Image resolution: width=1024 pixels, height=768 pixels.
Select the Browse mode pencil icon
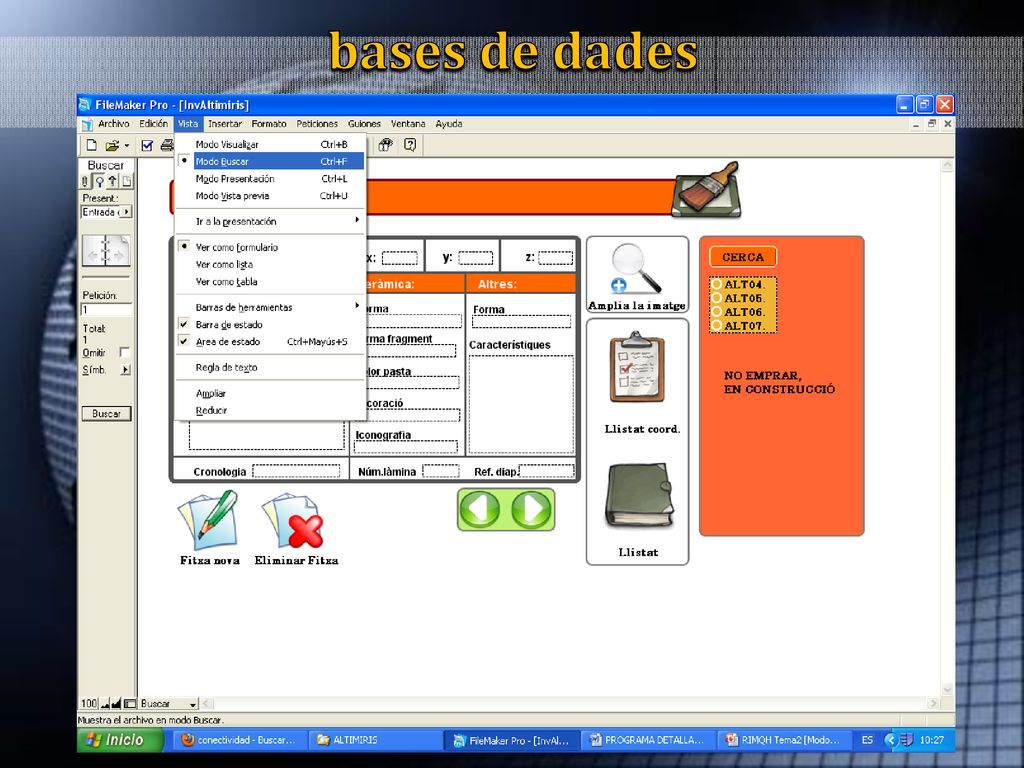tap(85, 181)
